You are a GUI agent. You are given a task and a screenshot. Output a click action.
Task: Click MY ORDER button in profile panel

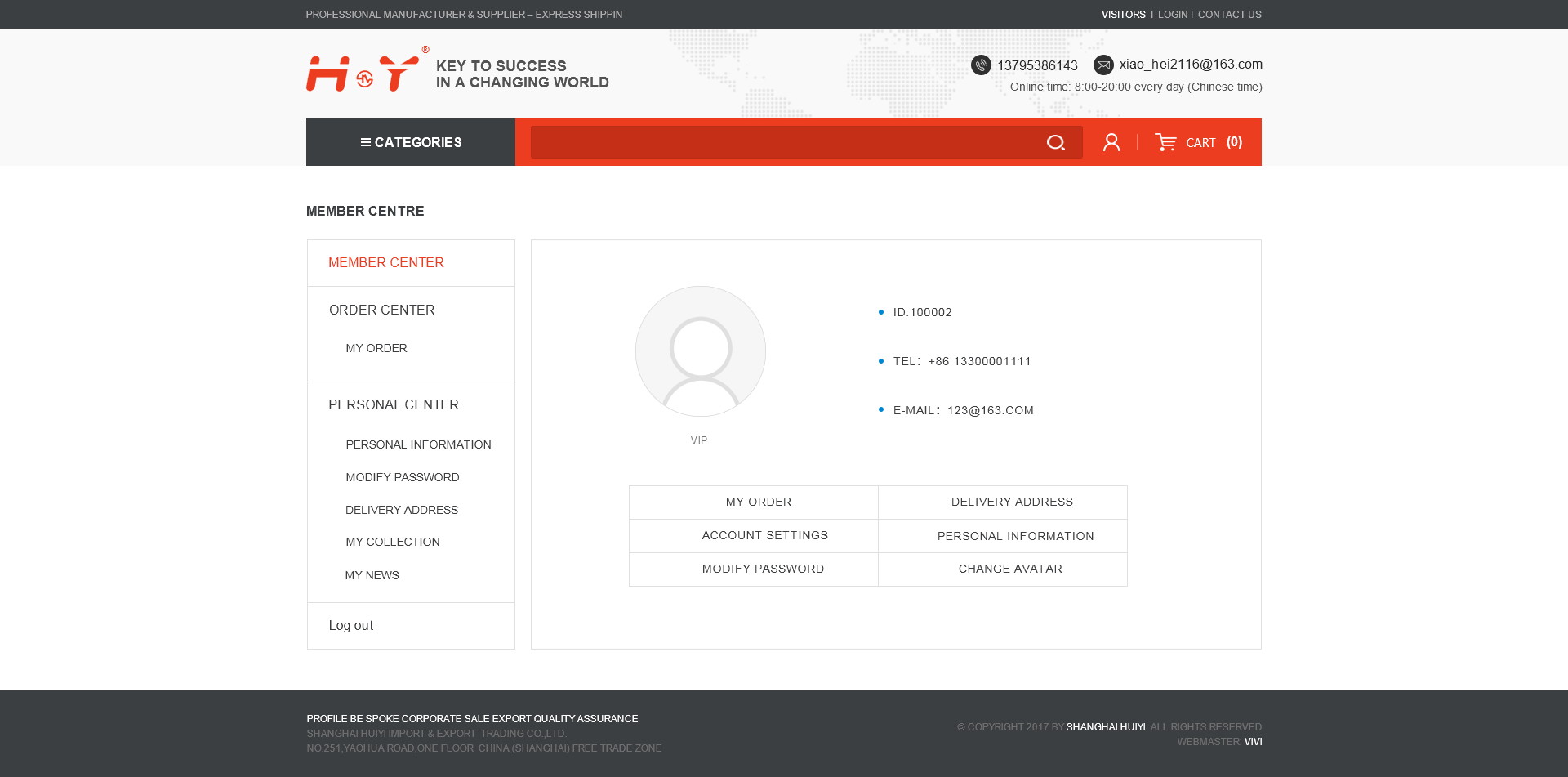754,502
